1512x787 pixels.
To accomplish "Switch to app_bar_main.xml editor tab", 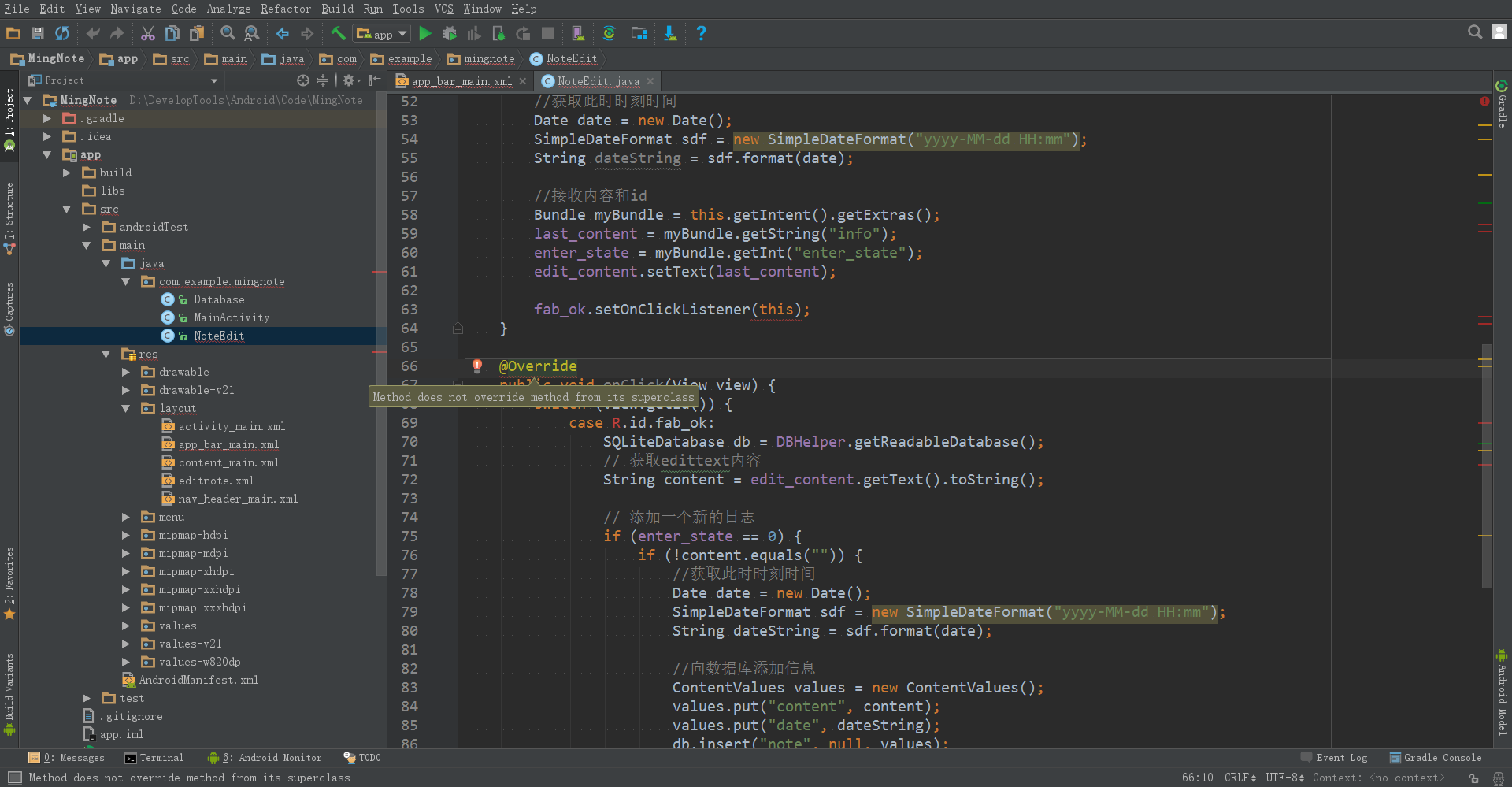I will [461, 81].
